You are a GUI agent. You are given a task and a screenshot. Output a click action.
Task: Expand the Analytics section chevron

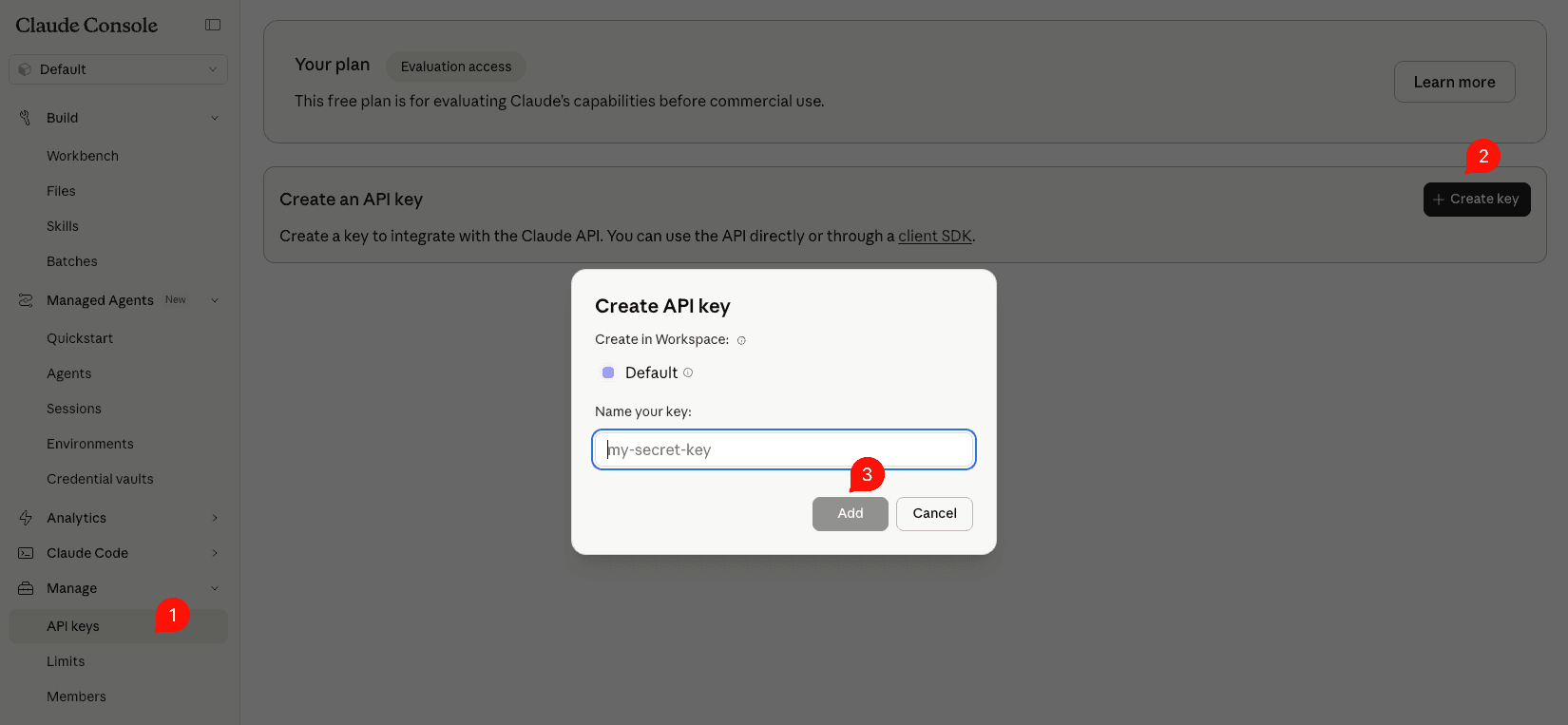point(215,518)
